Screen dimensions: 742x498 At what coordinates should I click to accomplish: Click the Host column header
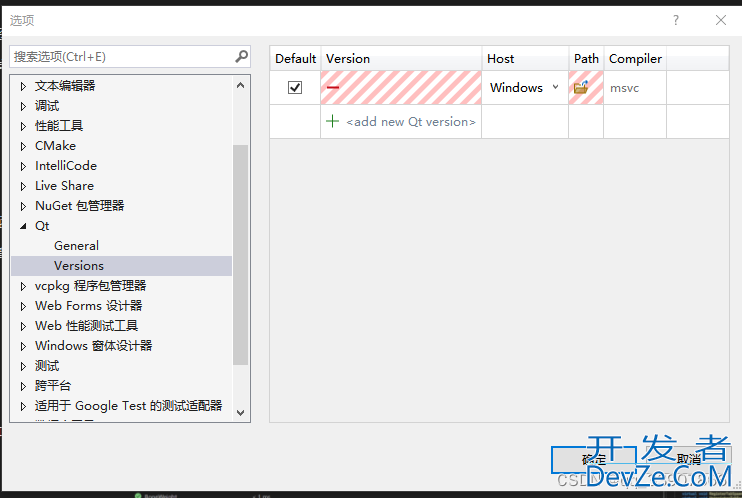tap(525, 59)
